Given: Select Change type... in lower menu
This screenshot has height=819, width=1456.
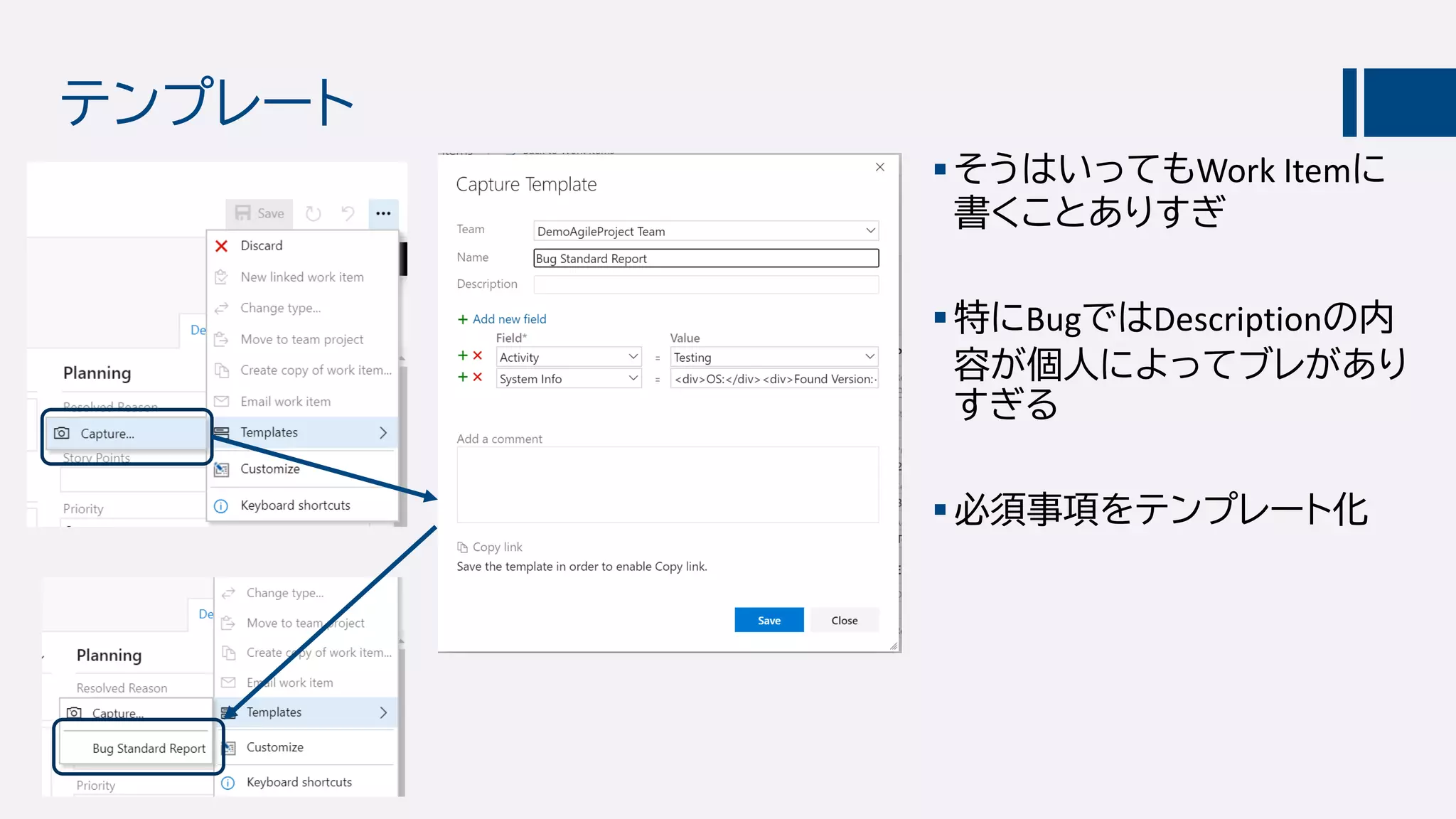Looking at the screenshot, I should pyautogui.click(x=306, y=593).
